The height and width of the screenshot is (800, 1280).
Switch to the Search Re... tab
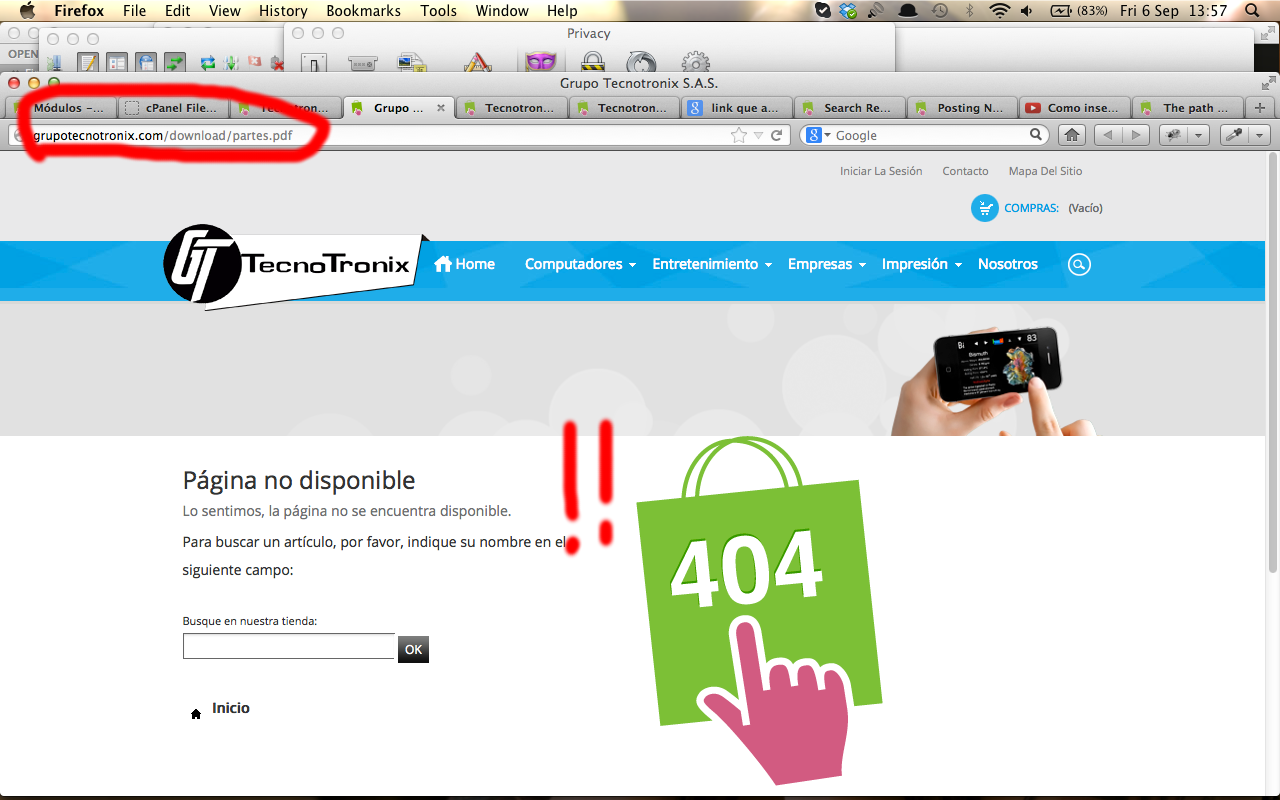[x=850, y=108]
